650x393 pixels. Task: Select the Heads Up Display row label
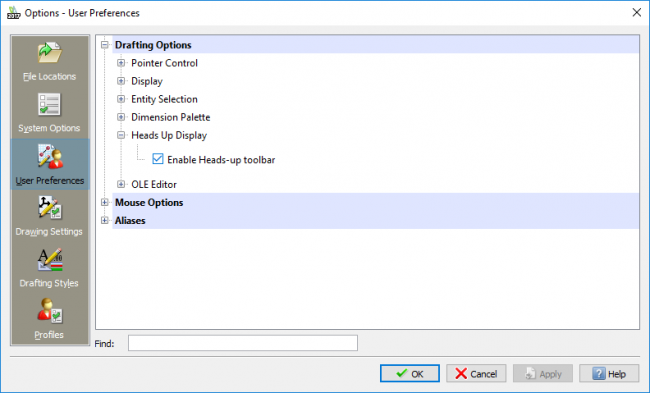pyautogui.click(x=169, y=136)
